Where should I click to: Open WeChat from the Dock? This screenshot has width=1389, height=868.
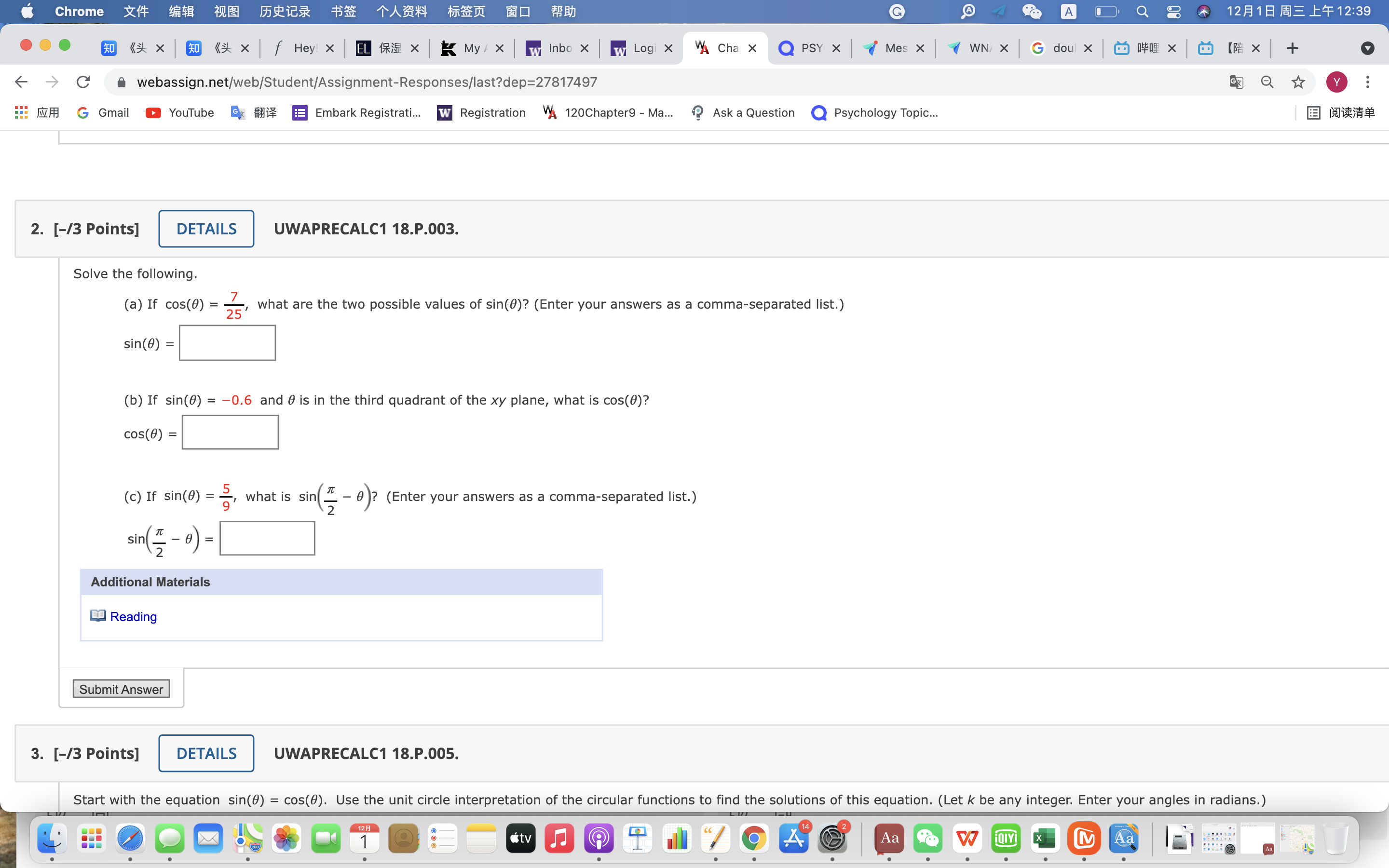click(x=927, y=839)
